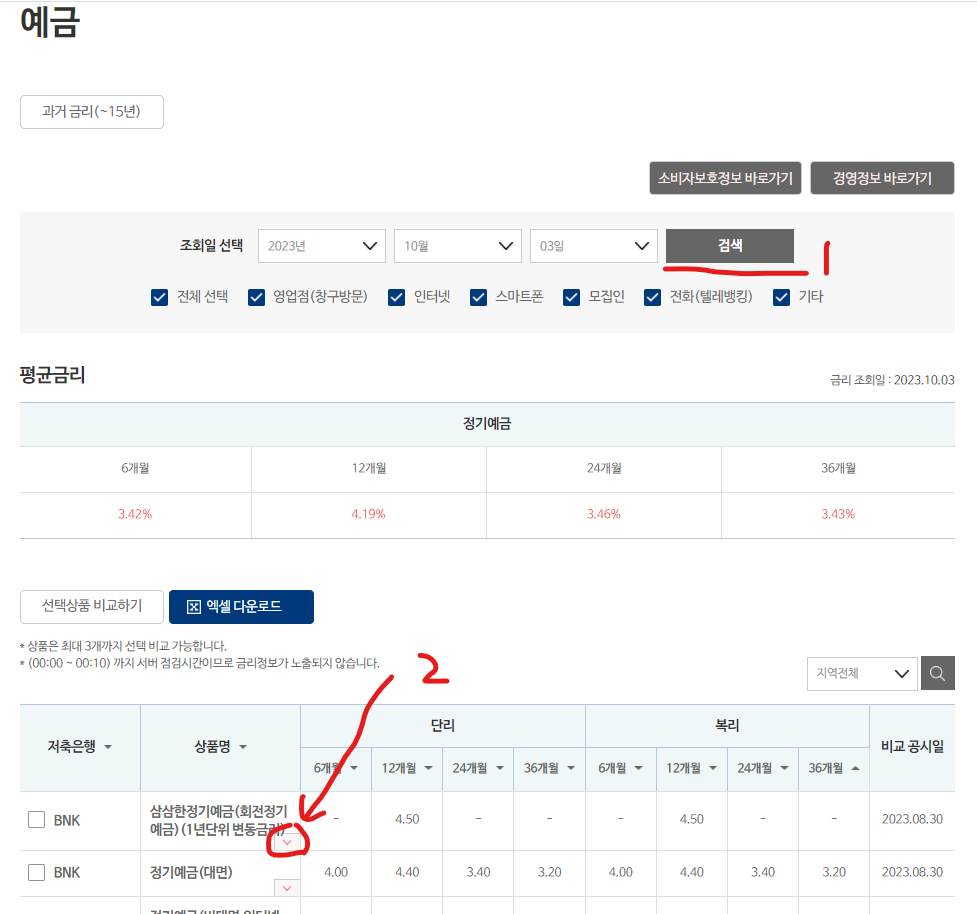Uncheck the 전체 선택 checkbox

coord(159,296)
